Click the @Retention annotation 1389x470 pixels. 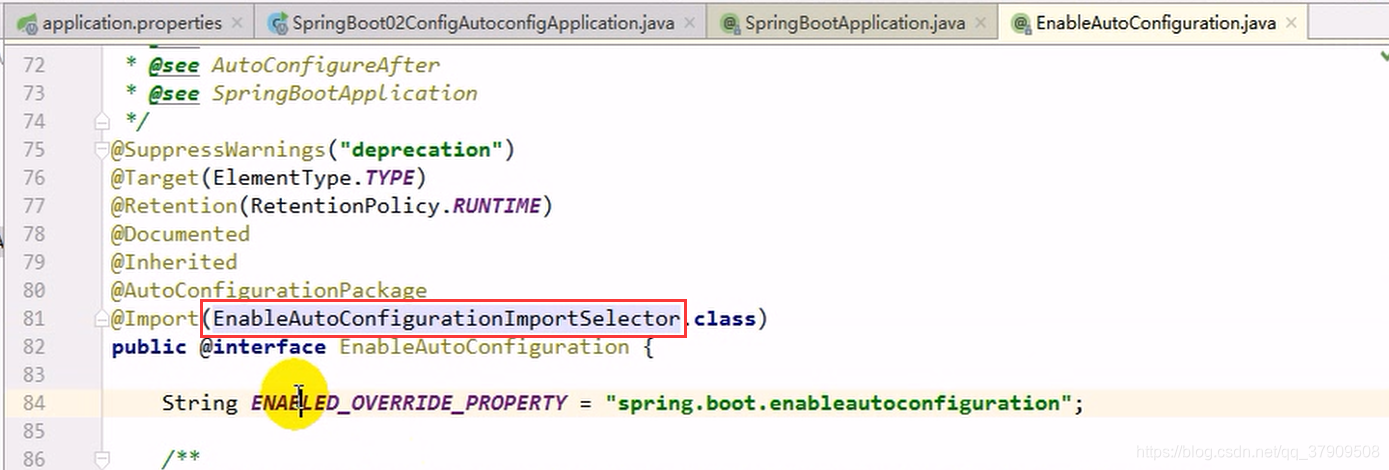click(174, 206)
